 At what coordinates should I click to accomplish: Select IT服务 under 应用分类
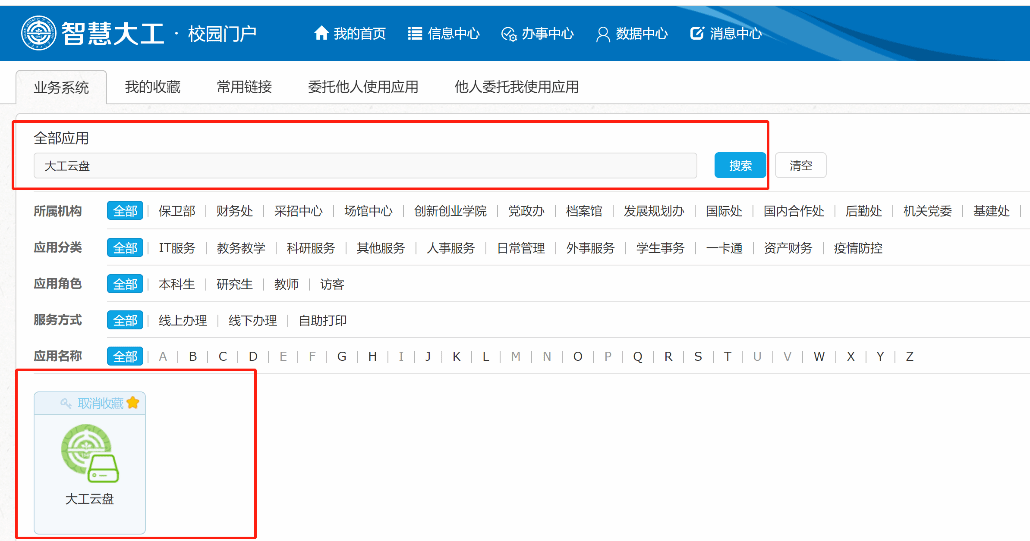177,248
